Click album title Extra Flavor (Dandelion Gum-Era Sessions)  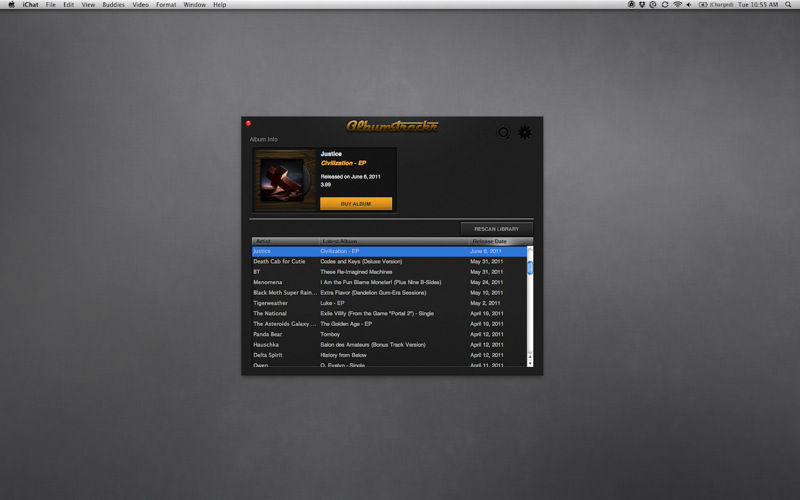(x=373, y=293)
